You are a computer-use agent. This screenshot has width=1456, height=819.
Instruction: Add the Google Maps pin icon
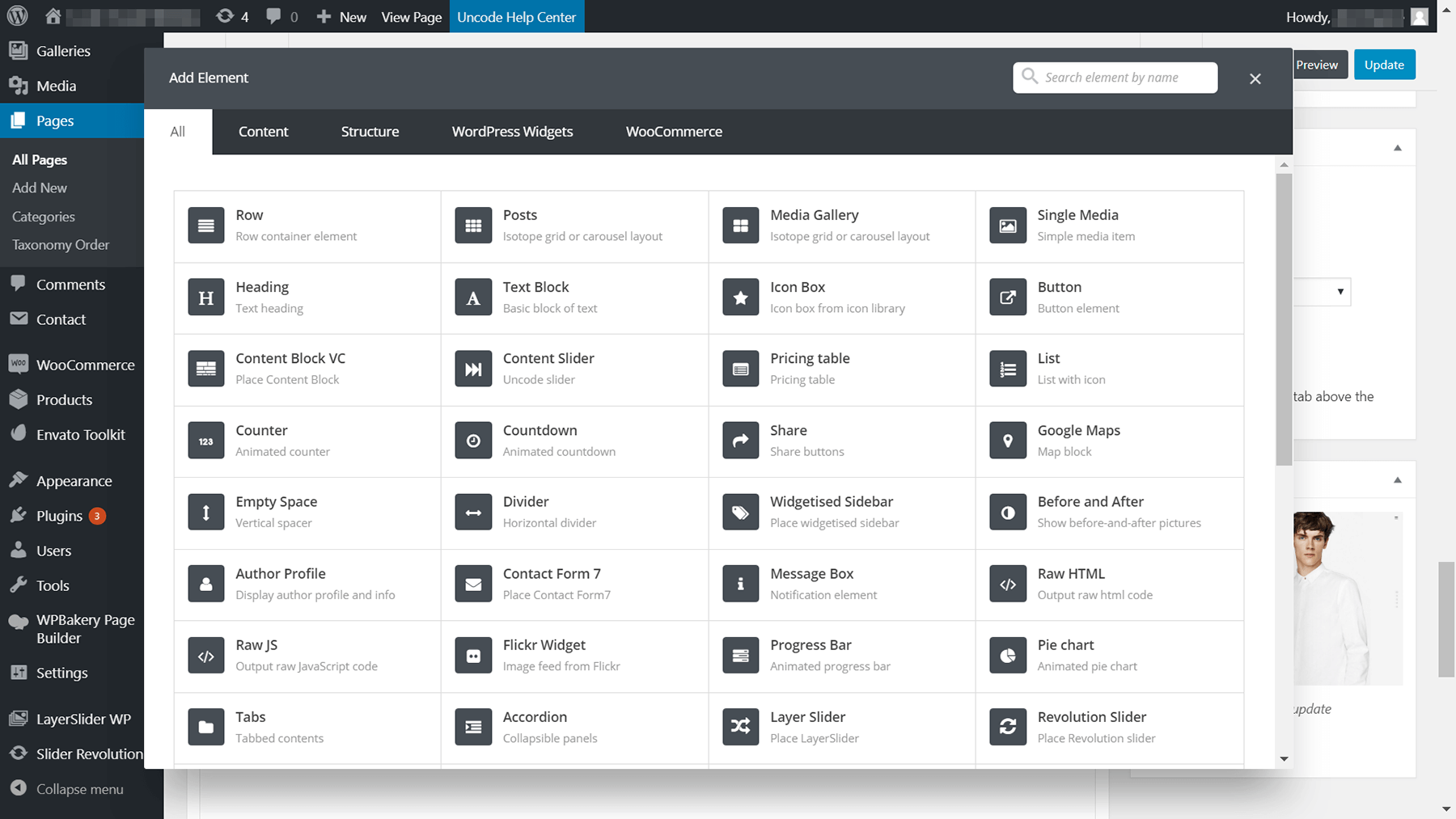click(1008, 441)
